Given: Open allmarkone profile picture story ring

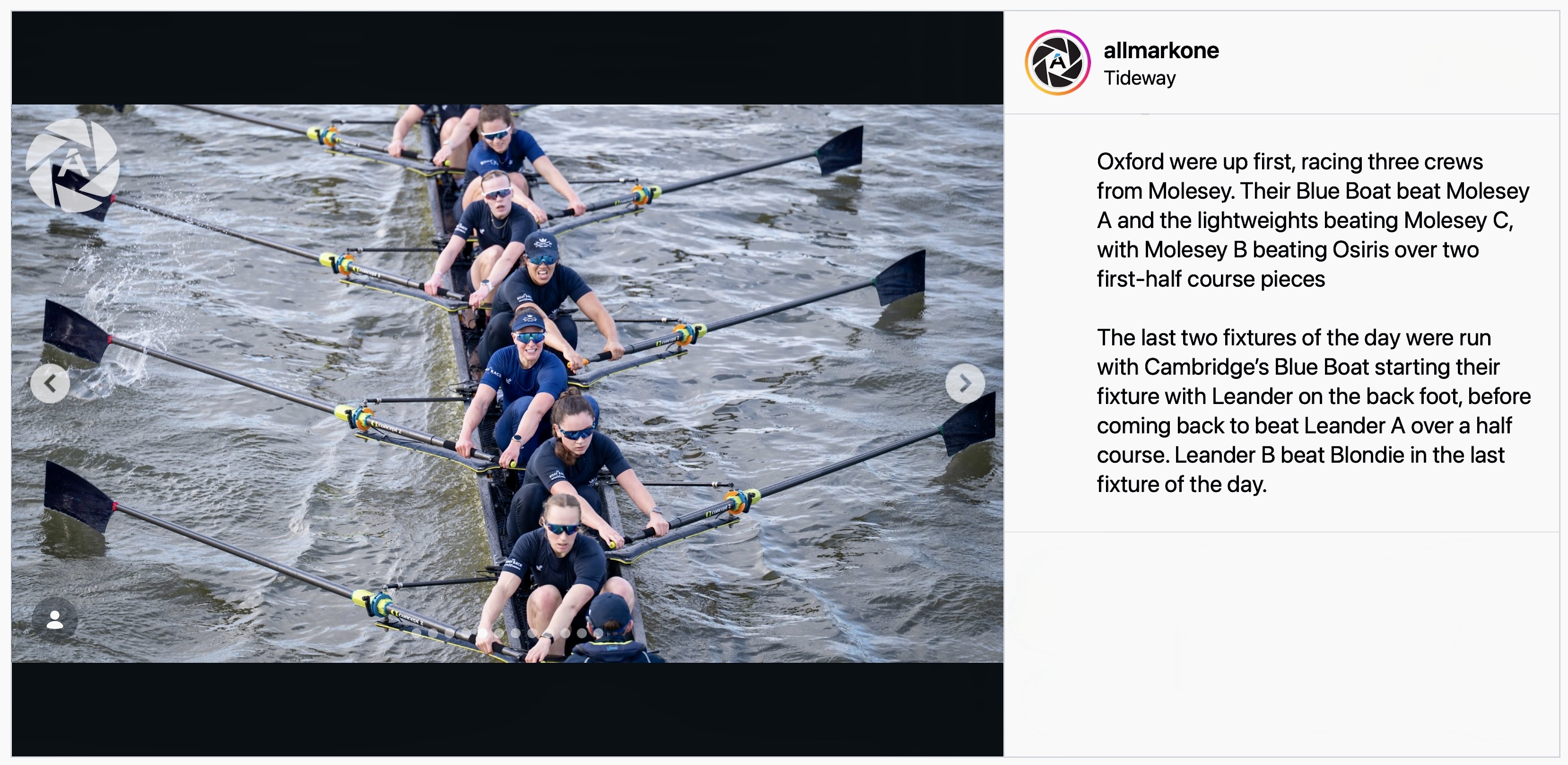Looking at the screenshot, I should 1058,62.
